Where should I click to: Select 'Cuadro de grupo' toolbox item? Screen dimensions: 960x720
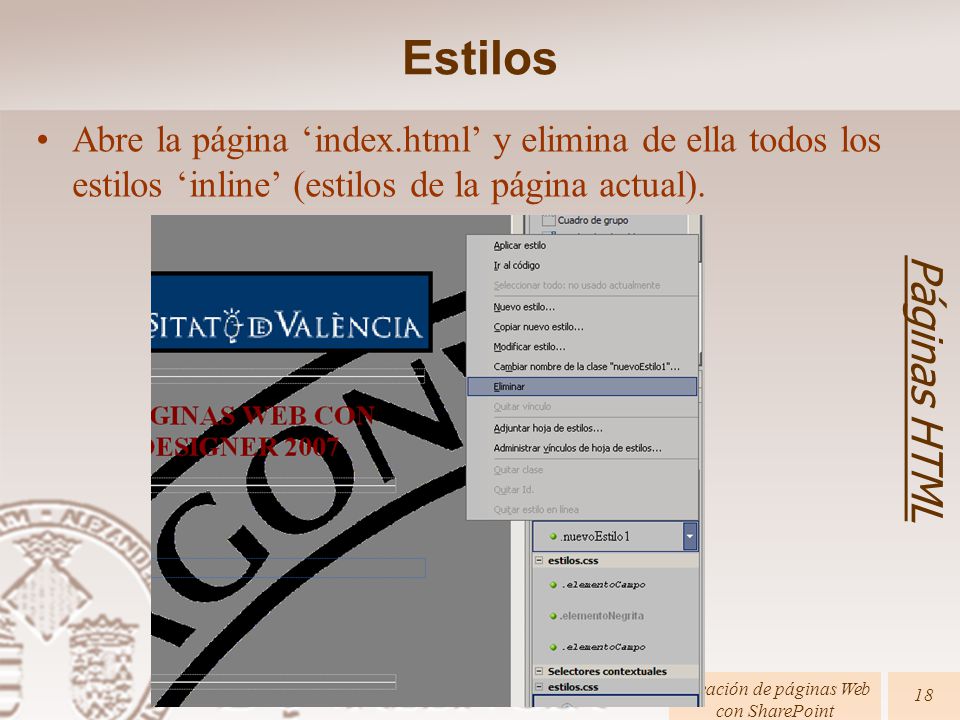point(592,220)
